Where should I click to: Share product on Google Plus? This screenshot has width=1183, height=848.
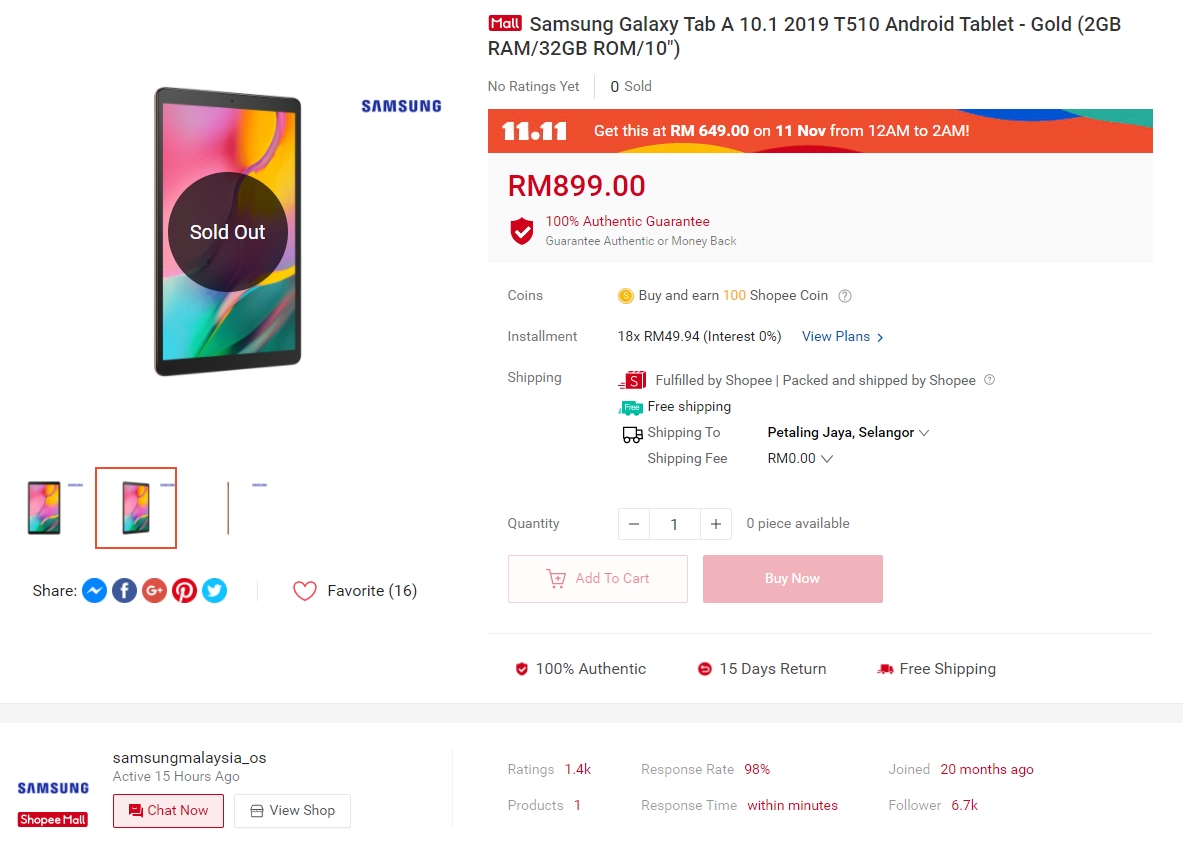[x=154, y=591]
